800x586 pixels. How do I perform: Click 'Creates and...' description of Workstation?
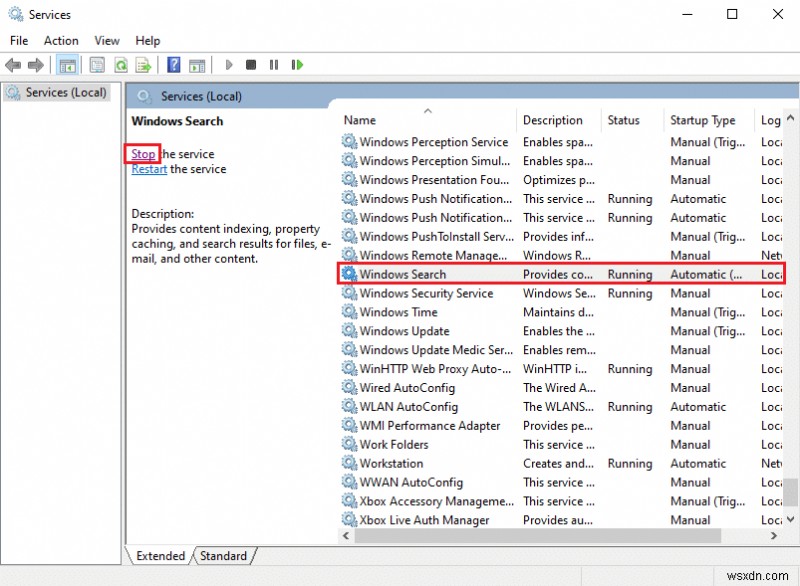[x=558, y=463]
